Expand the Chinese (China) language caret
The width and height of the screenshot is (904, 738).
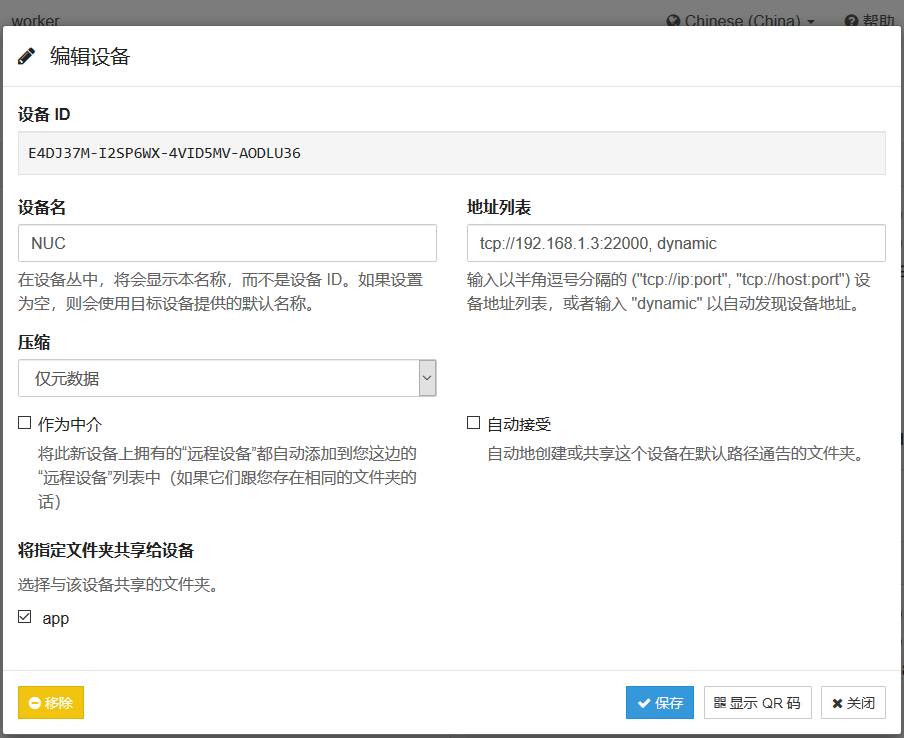click(x=810, y=21)
